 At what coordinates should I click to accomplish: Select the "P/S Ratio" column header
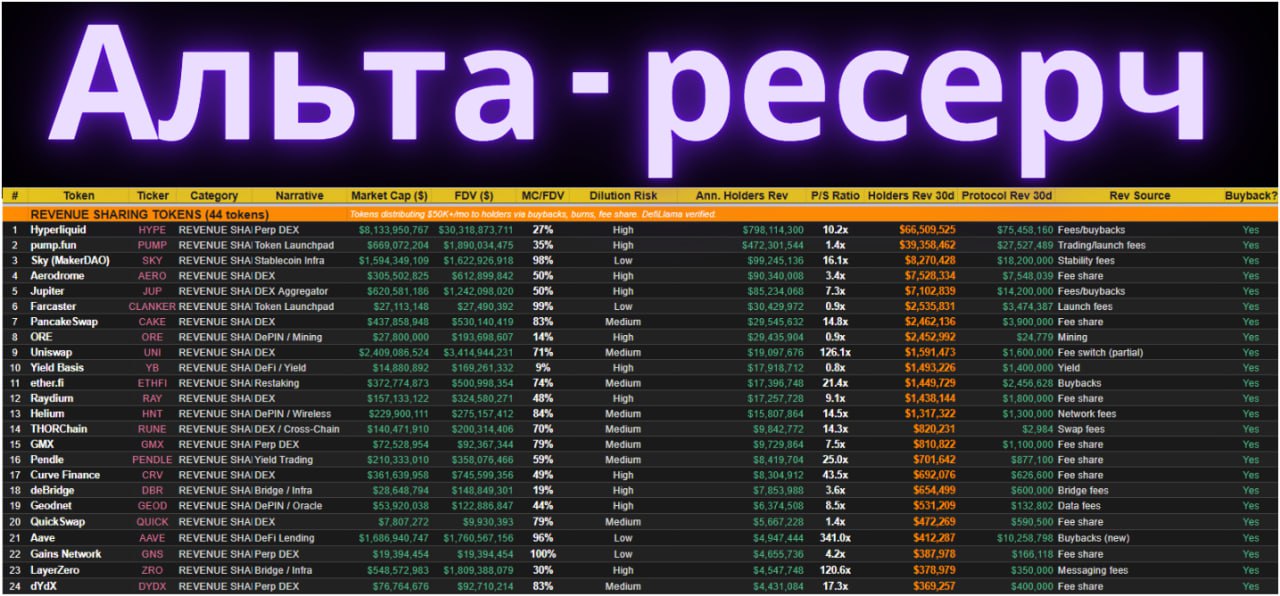click(835, 196)
